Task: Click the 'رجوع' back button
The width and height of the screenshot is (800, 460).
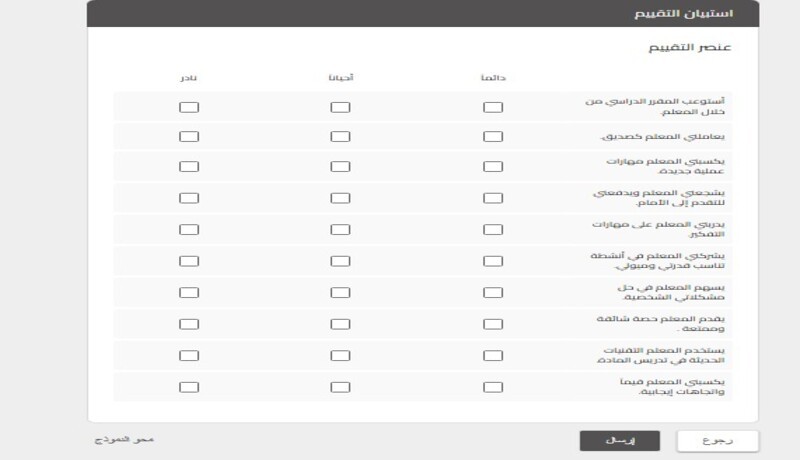Action: tap(717, 440)
